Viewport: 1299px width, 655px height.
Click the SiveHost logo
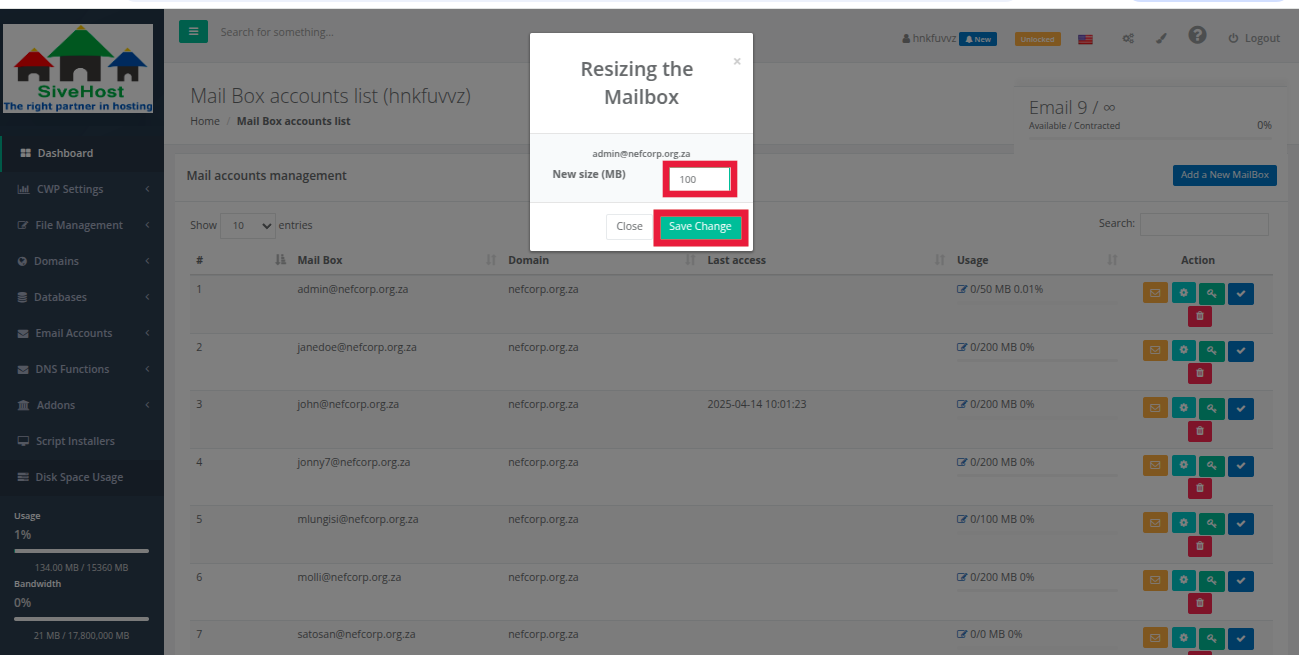point(78,68)
